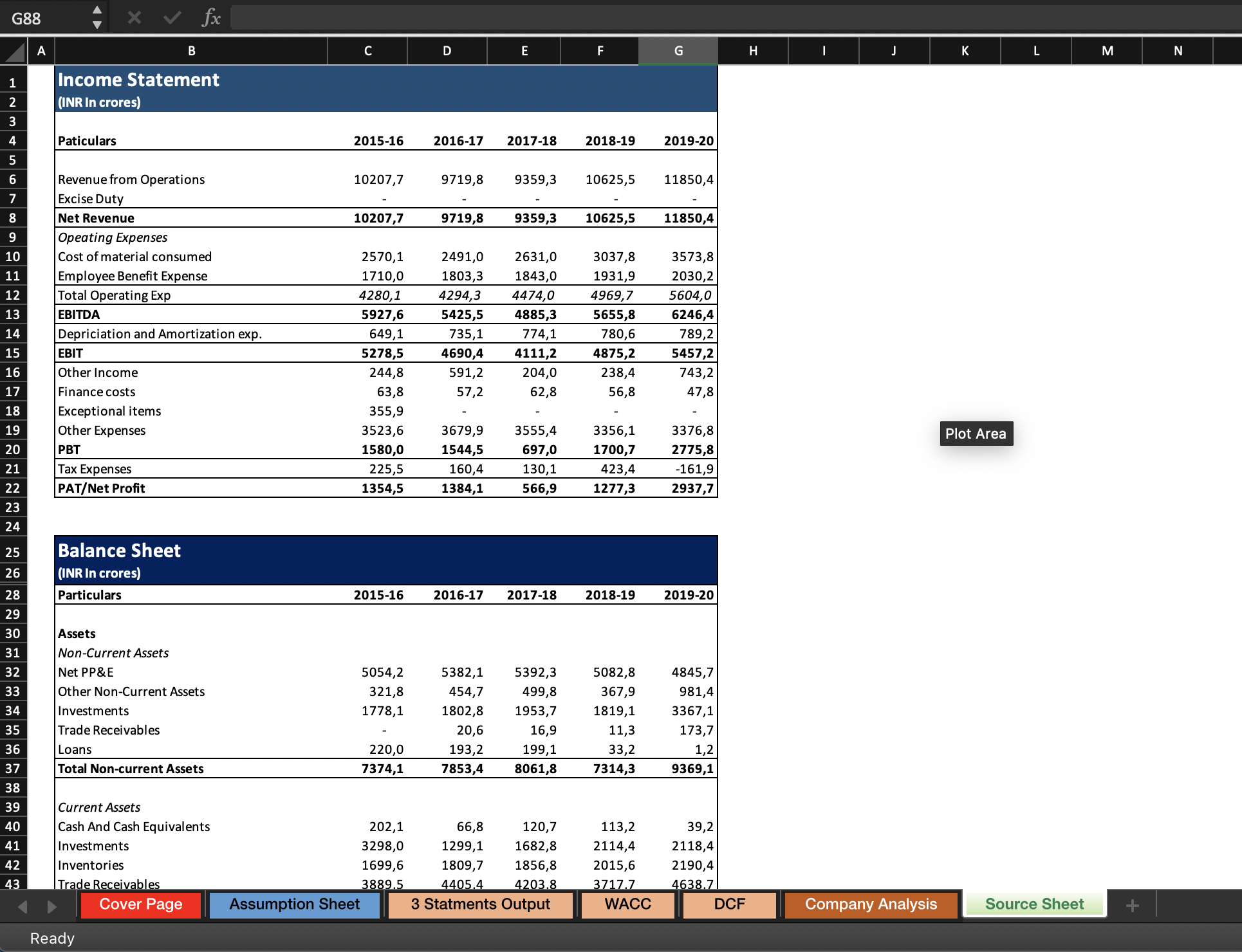Click Total Operating Exp value 4474,0

[x=533, y=295]
